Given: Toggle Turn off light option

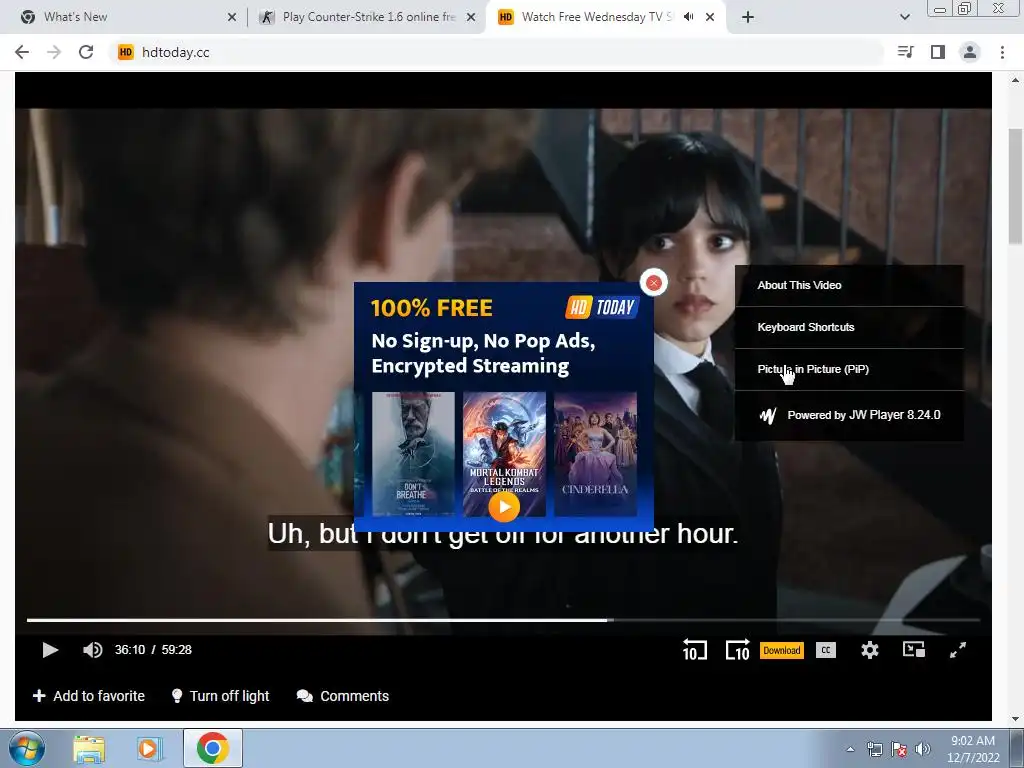Looking at the screenshot, I should coord(220,696).
